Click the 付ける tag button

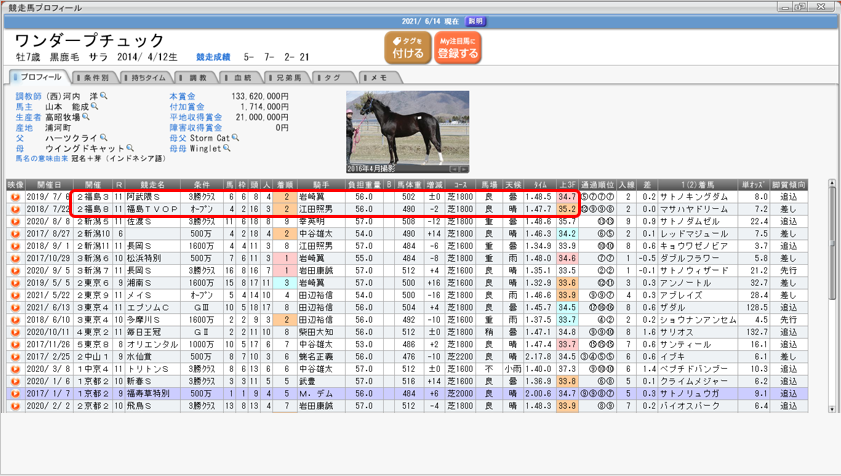tap(408, 48)
